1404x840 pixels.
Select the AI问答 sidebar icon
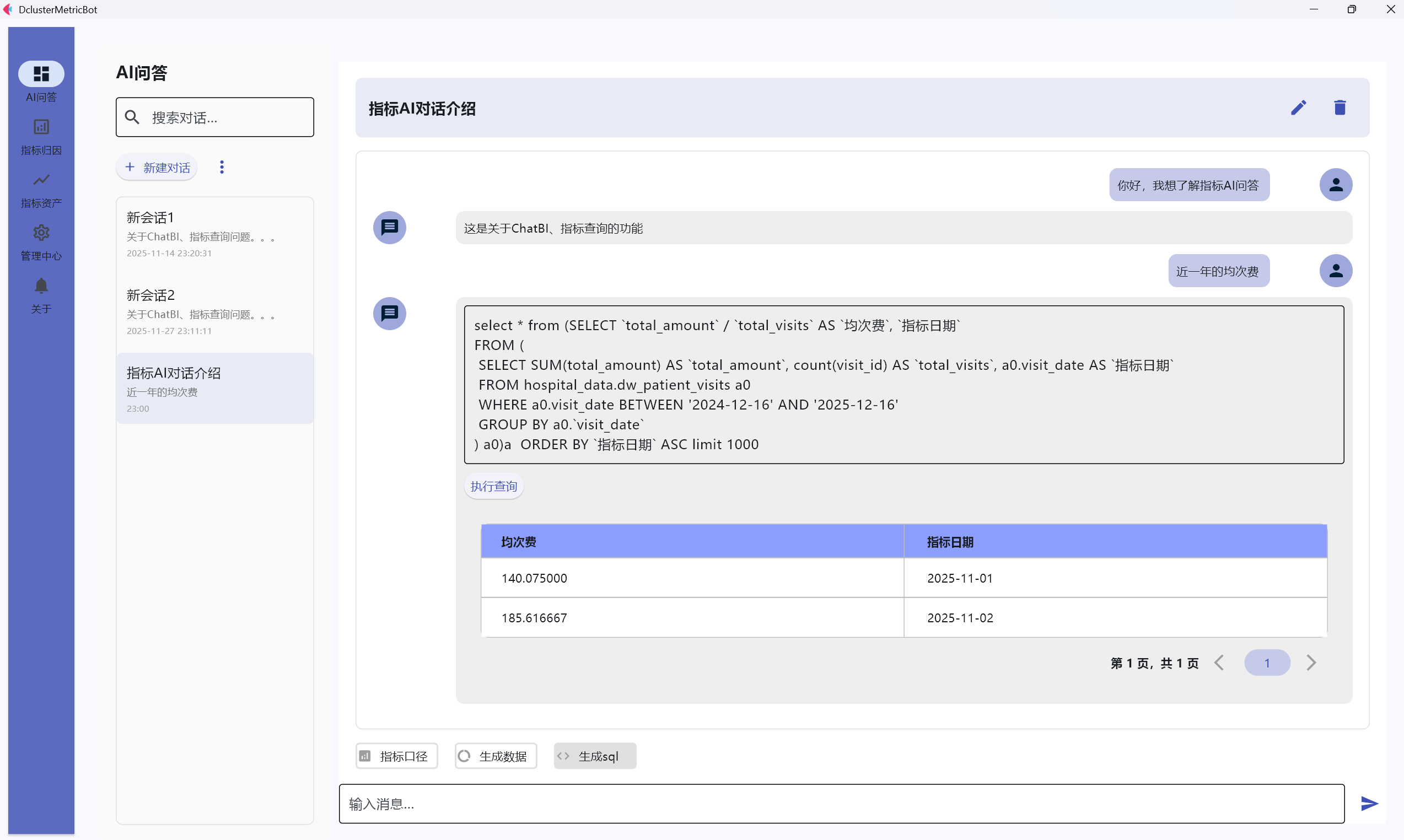40,83
